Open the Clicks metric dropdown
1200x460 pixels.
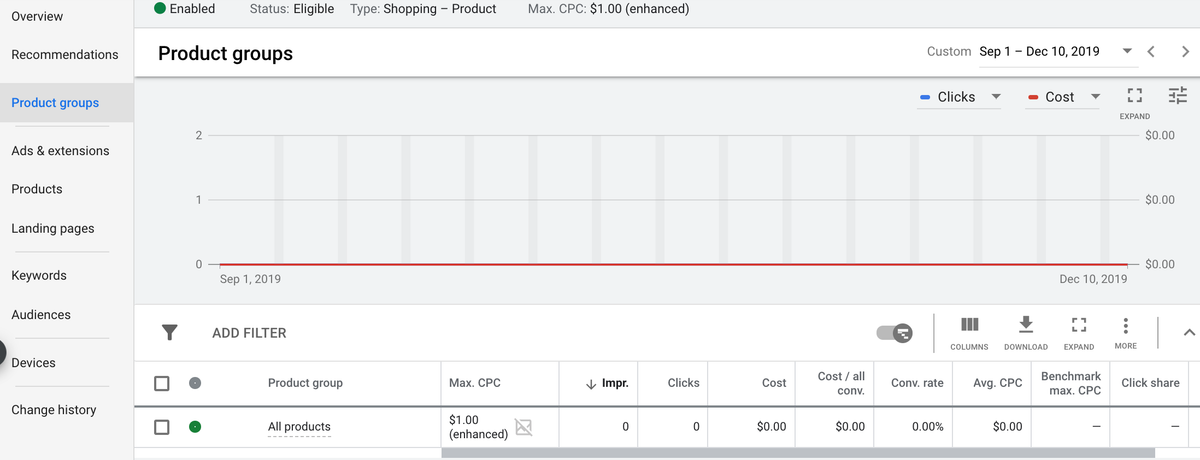pos(960,97)
